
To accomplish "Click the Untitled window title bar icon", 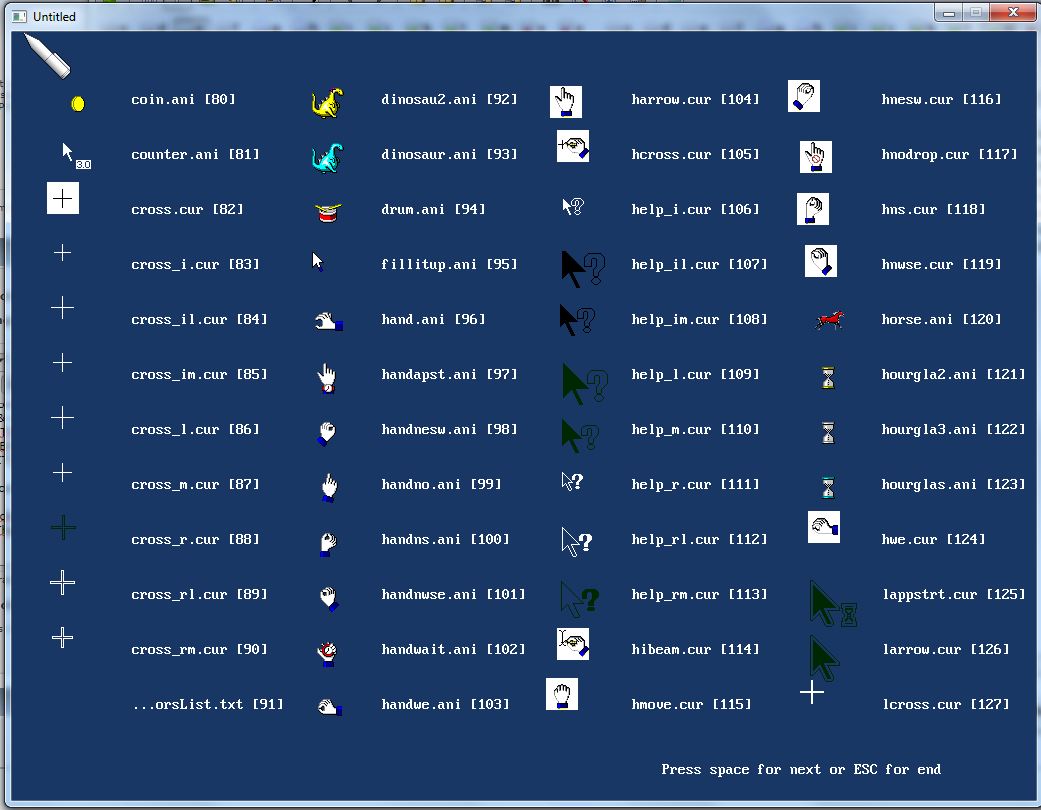I will [20, 16].
